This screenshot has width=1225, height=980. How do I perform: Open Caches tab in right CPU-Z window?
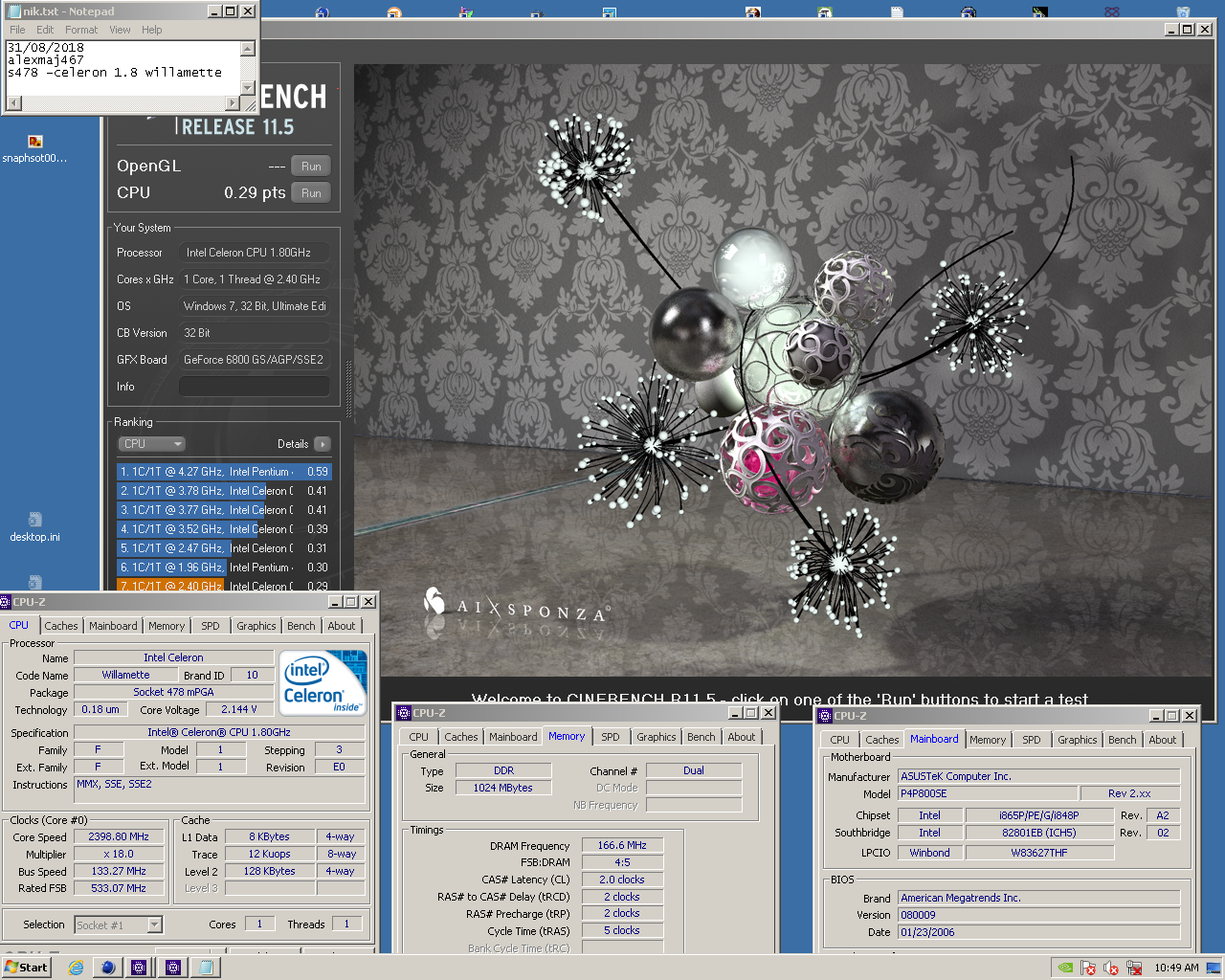[882, 740]
